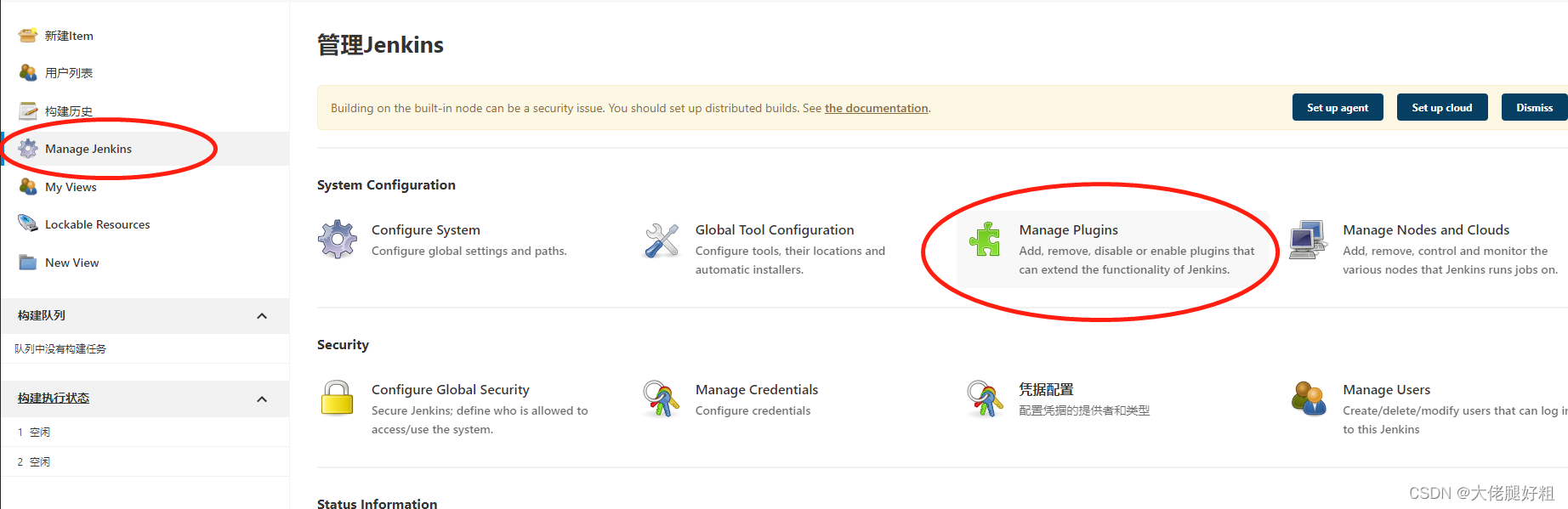The height and width of the screenshot is (509, 1568).
Task: Open 构建历史 in the sidebar
Action: (69, 111)
